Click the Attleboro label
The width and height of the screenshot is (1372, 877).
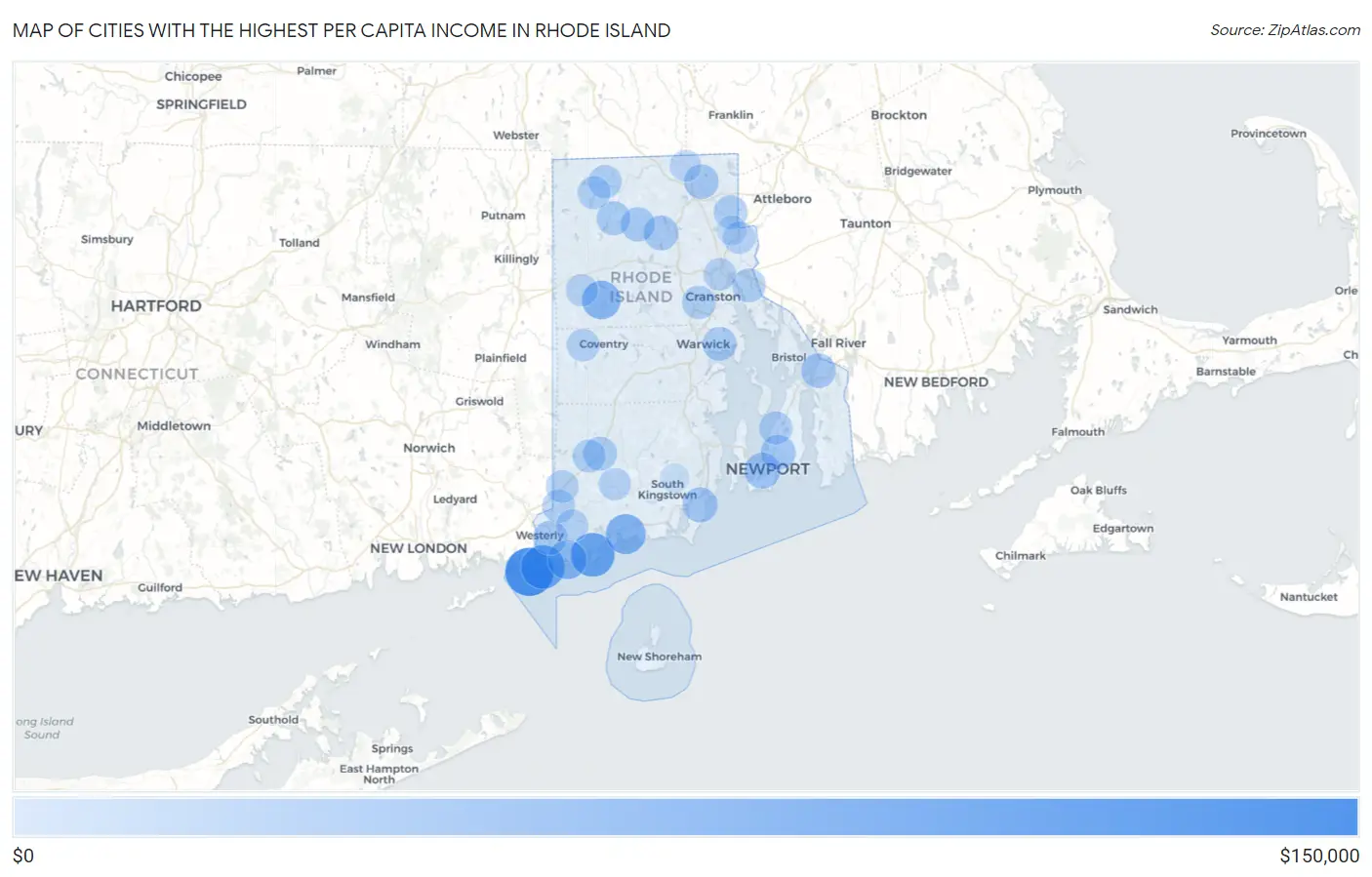[782, 199]
